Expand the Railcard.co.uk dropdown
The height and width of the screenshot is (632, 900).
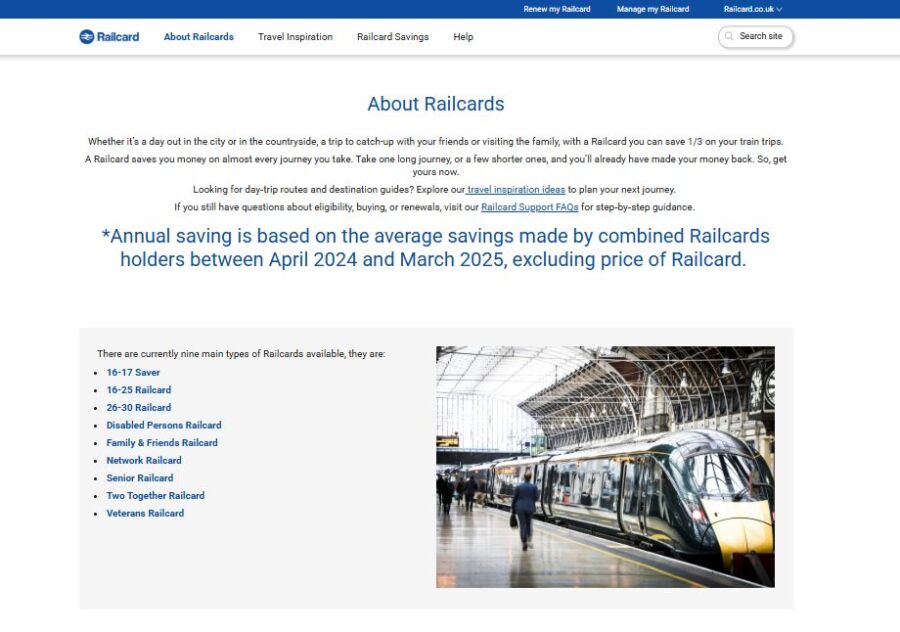coord(752,9)
